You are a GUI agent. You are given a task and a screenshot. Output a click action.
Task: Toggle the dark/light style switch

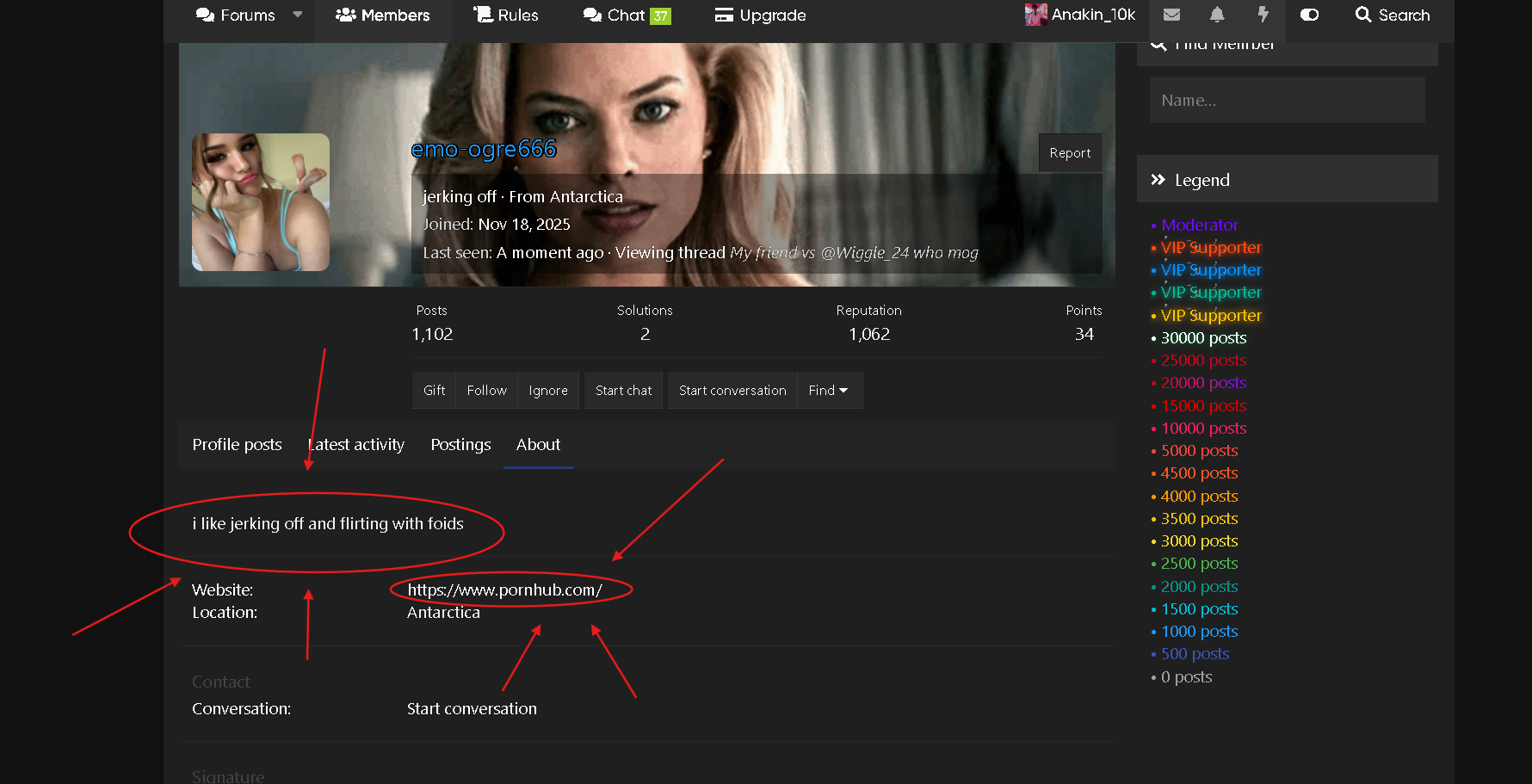(1309, 15)
